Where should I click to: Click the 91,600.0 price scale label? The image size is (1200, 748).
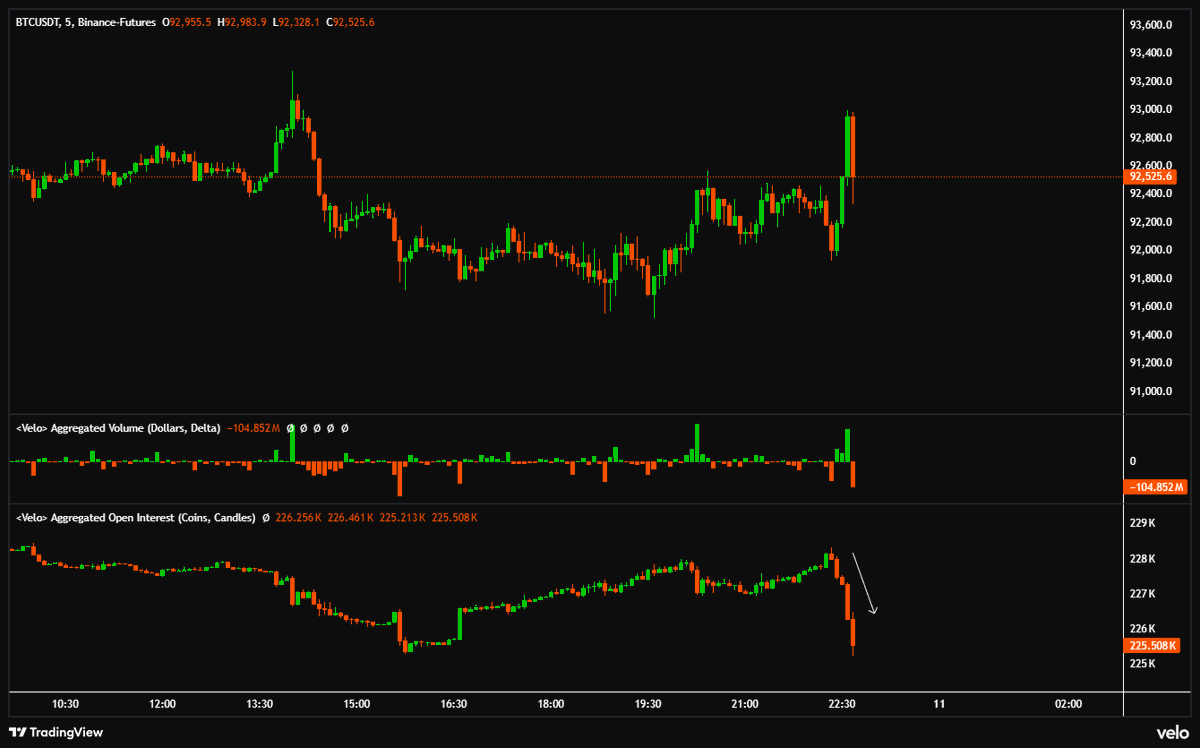coord(1150,306)
